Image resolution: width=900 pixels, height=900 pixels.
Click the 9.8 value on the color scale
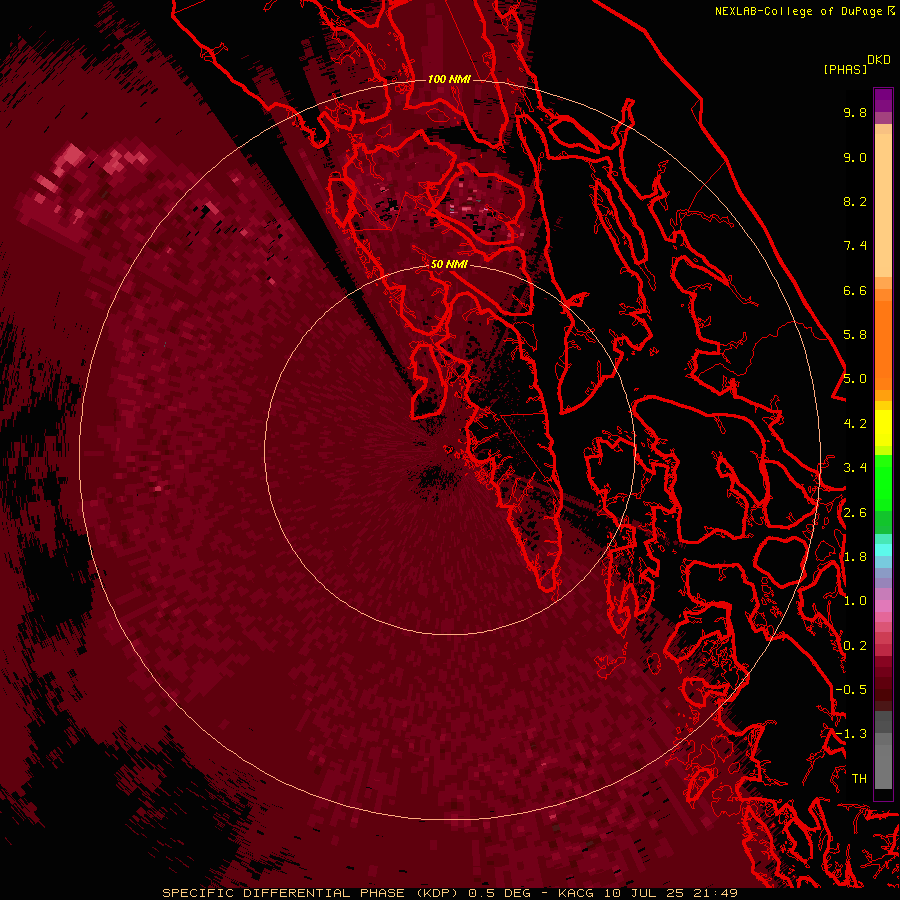point(855,112)
